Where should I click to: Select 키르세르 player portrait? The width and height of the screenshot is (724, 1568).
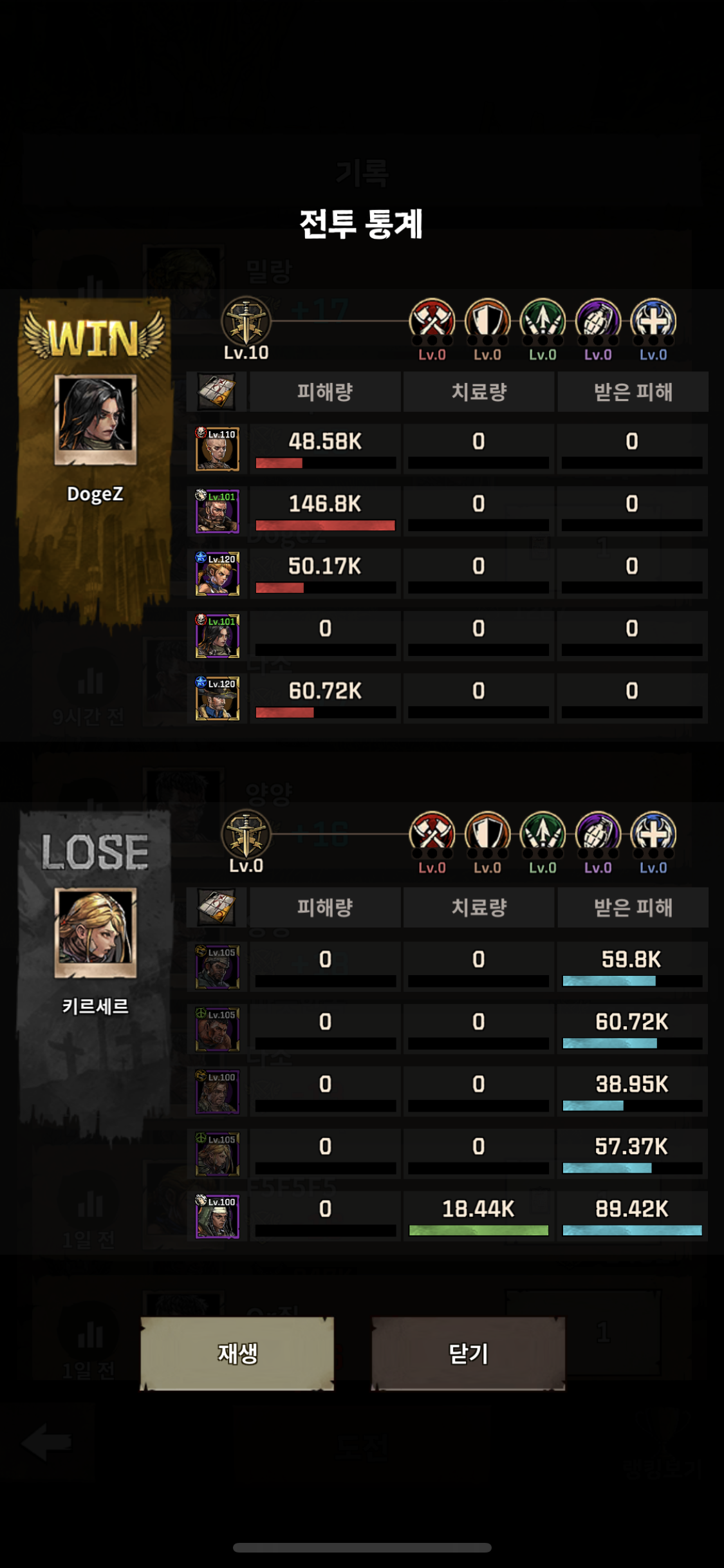click(x=95, y=933)
